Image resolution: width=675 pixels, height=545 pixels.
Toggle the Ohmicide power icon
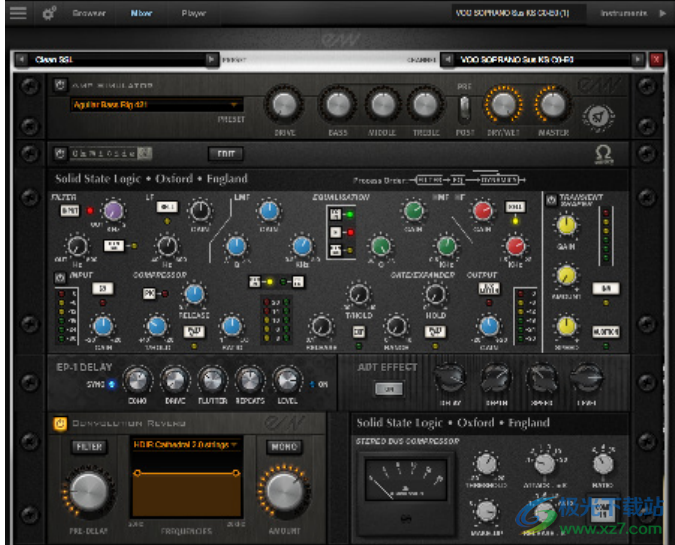tap(60, 153)
